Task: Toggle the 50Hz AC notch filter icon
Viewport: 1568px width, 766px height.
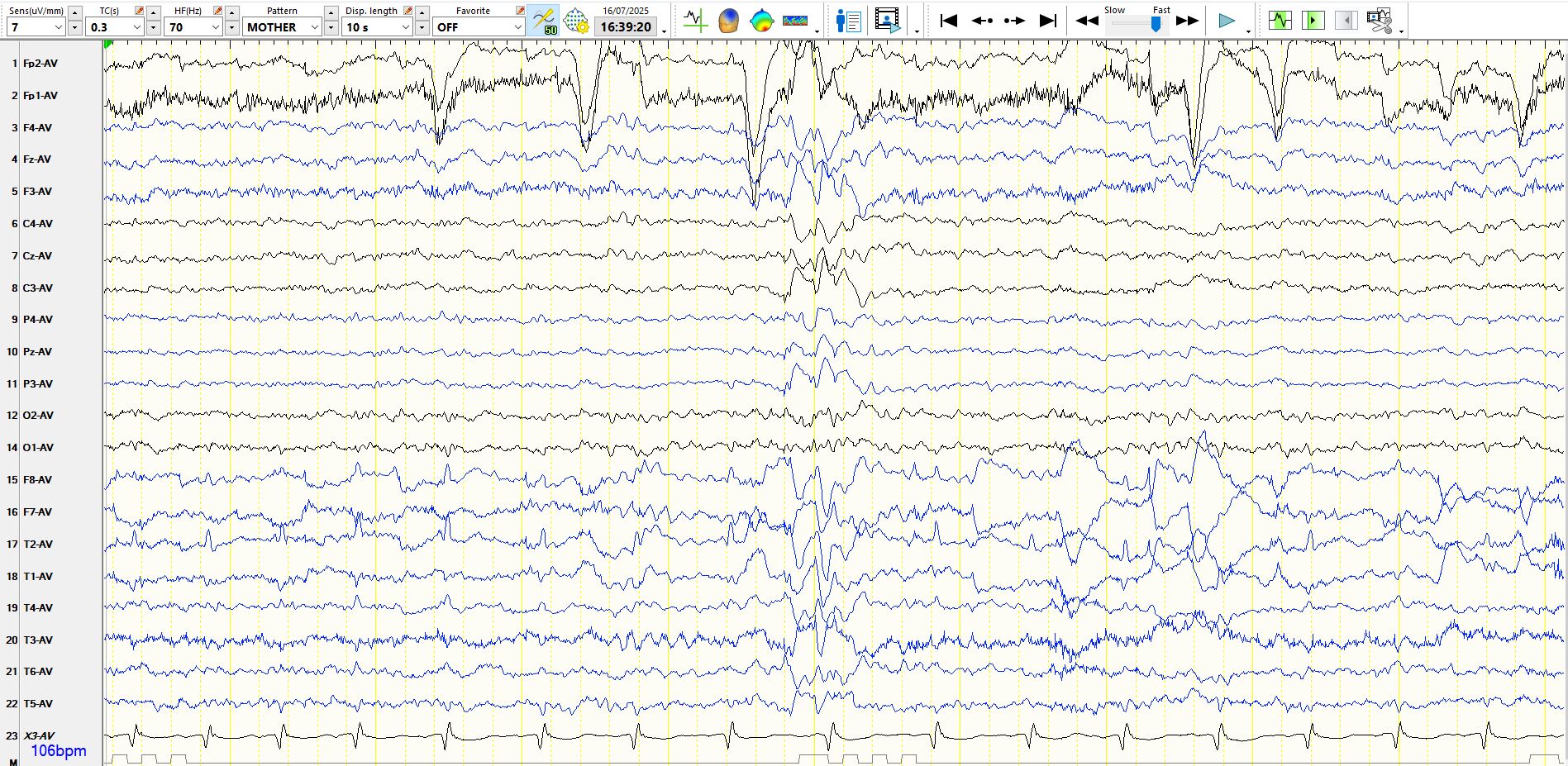Action: 544,20
